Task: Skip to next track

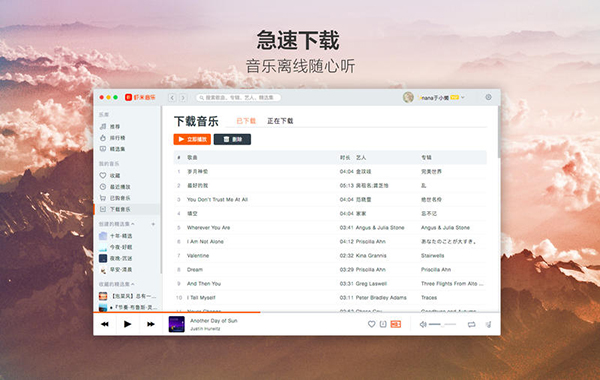Action: coord(151,324)
